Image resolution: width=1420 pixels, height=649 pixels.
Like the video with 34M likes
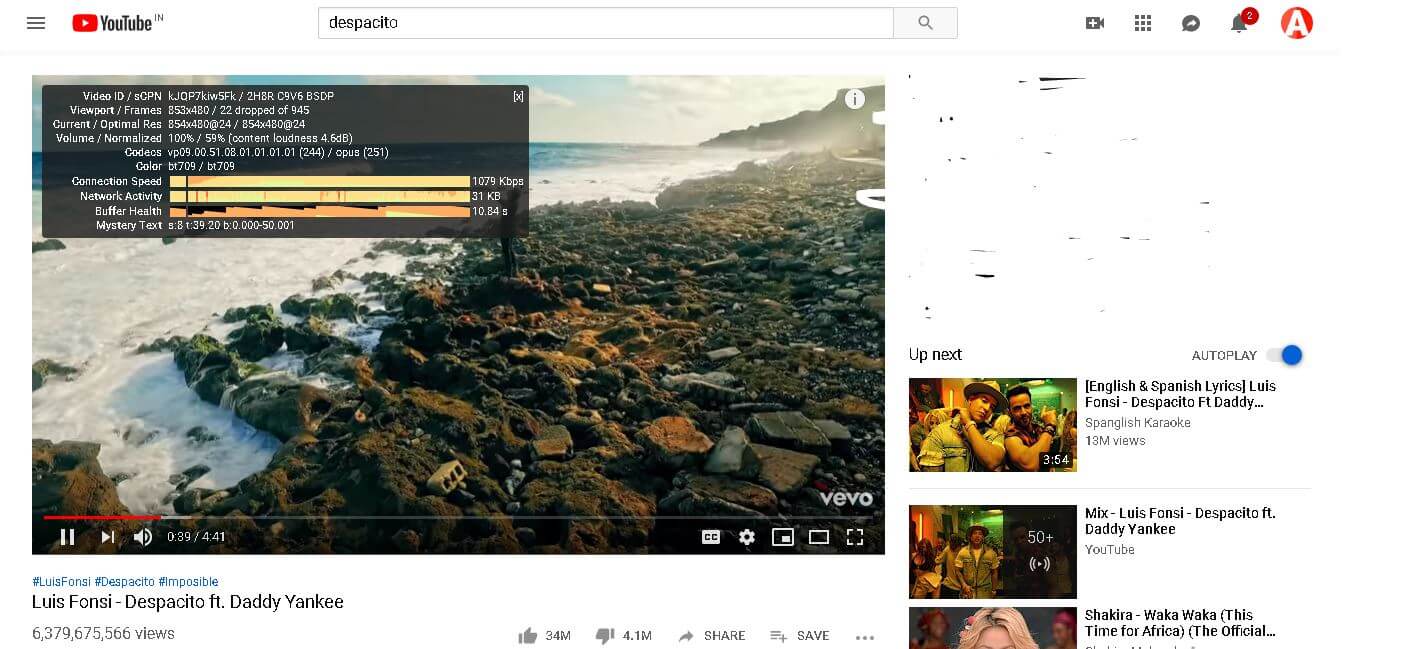click(544, 636)
